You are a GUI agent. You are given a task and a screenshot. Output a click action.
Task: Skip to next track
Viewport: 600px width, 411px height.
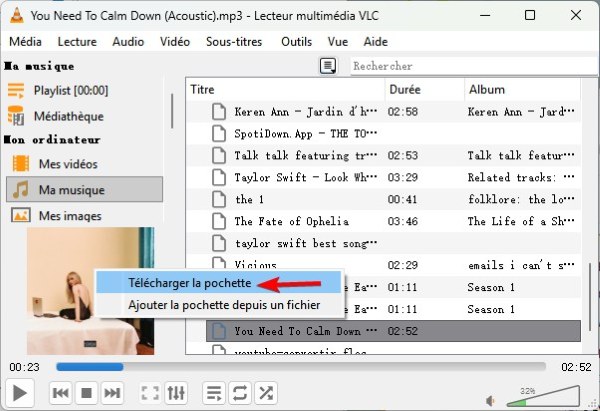point(112,393)
